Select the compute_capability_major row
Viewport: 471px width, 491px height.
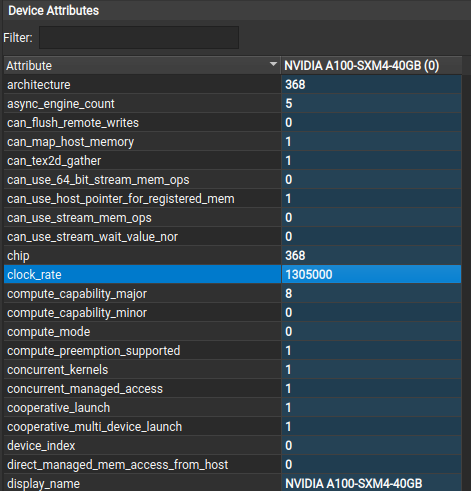coord(233,294)
